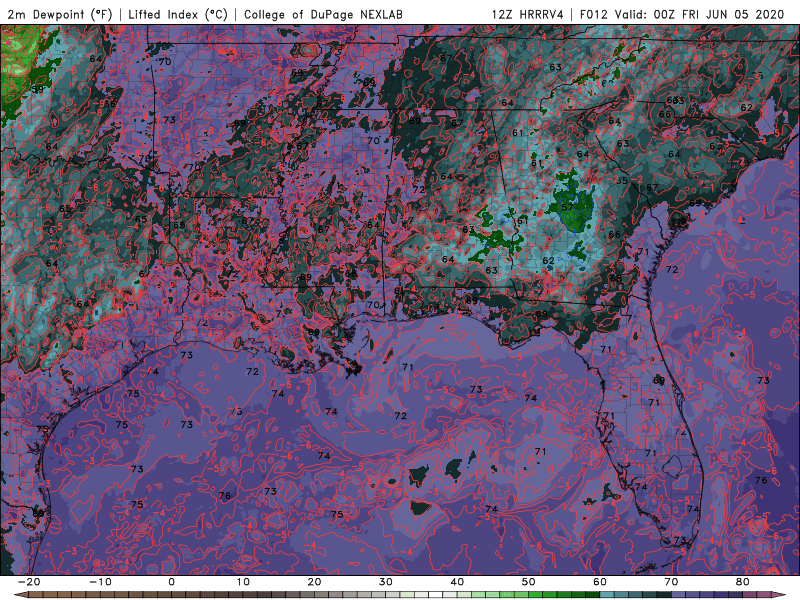This screenshot has height=600, width=800.
Task: Click the 70 label on the color scale
Action: [671, 582]
